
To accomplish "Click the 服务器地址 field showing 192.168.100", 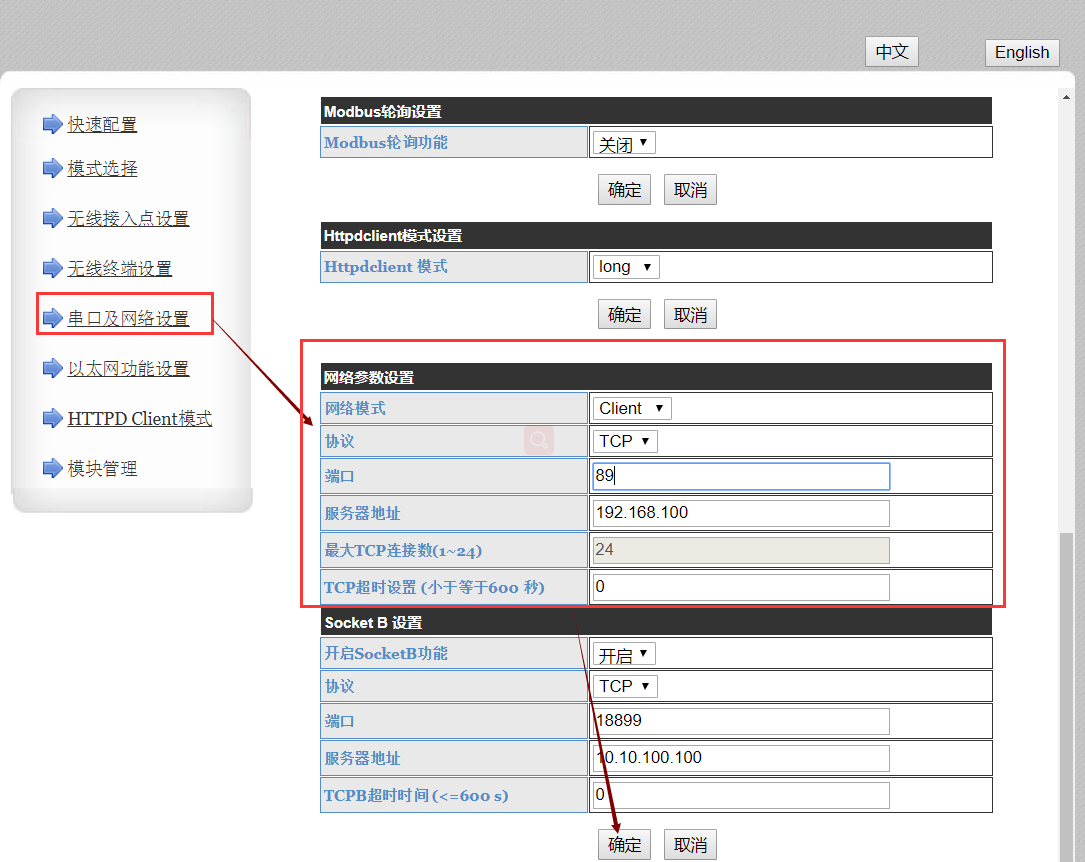I will [x=740, y=513].
